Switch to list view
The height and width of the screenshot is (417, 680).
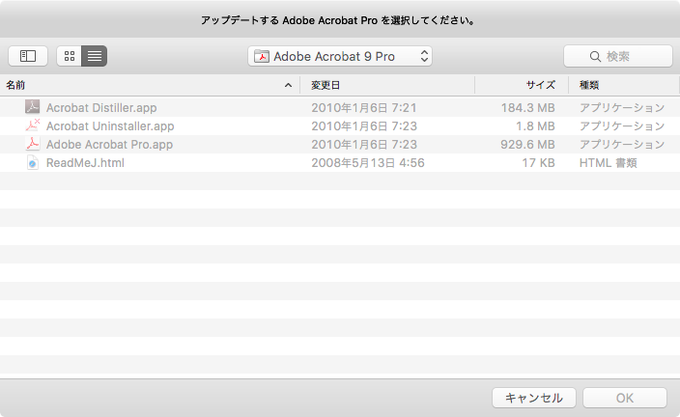(95, 56)
